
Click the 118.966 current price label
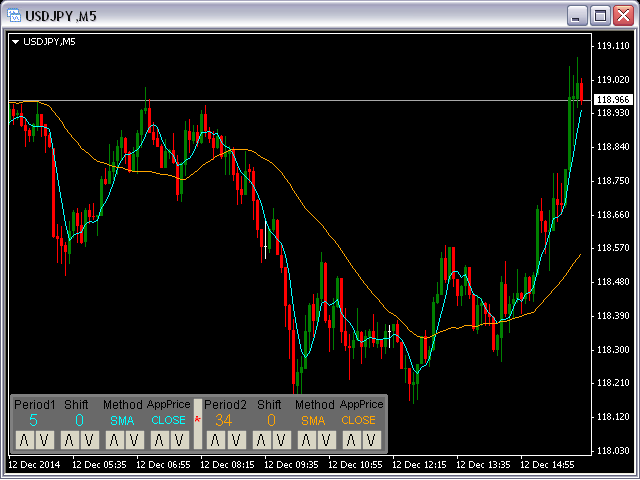point(612,100)
